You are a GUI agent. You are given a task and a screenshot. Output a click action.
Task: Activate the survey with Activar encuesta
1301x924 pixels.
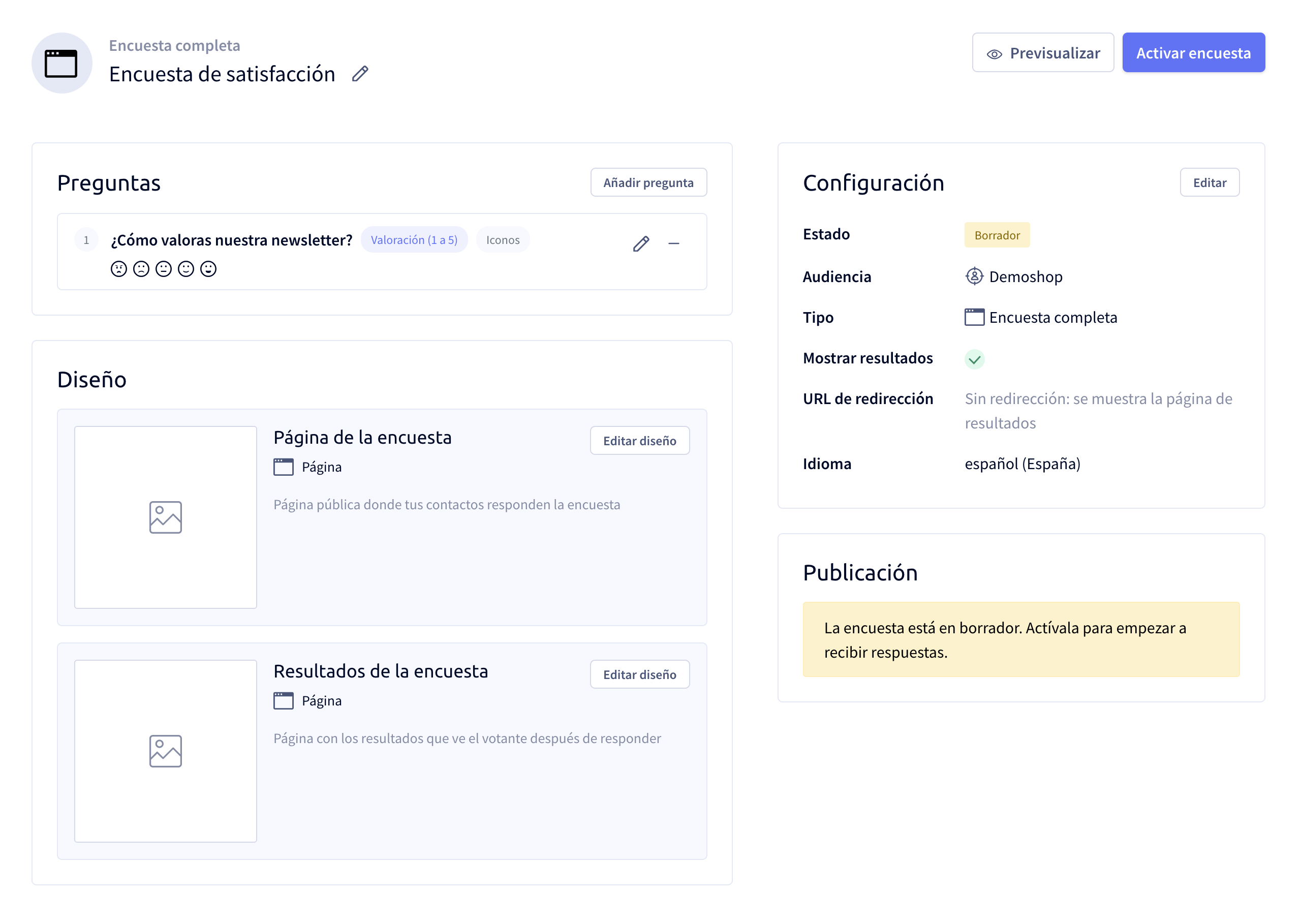1193,53
